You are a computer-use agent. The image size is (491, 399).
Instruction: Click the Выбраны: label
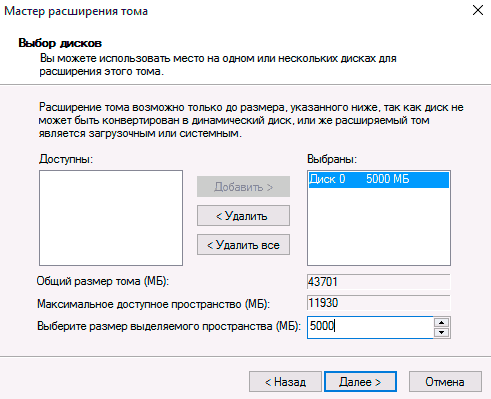tap(332, 159)
